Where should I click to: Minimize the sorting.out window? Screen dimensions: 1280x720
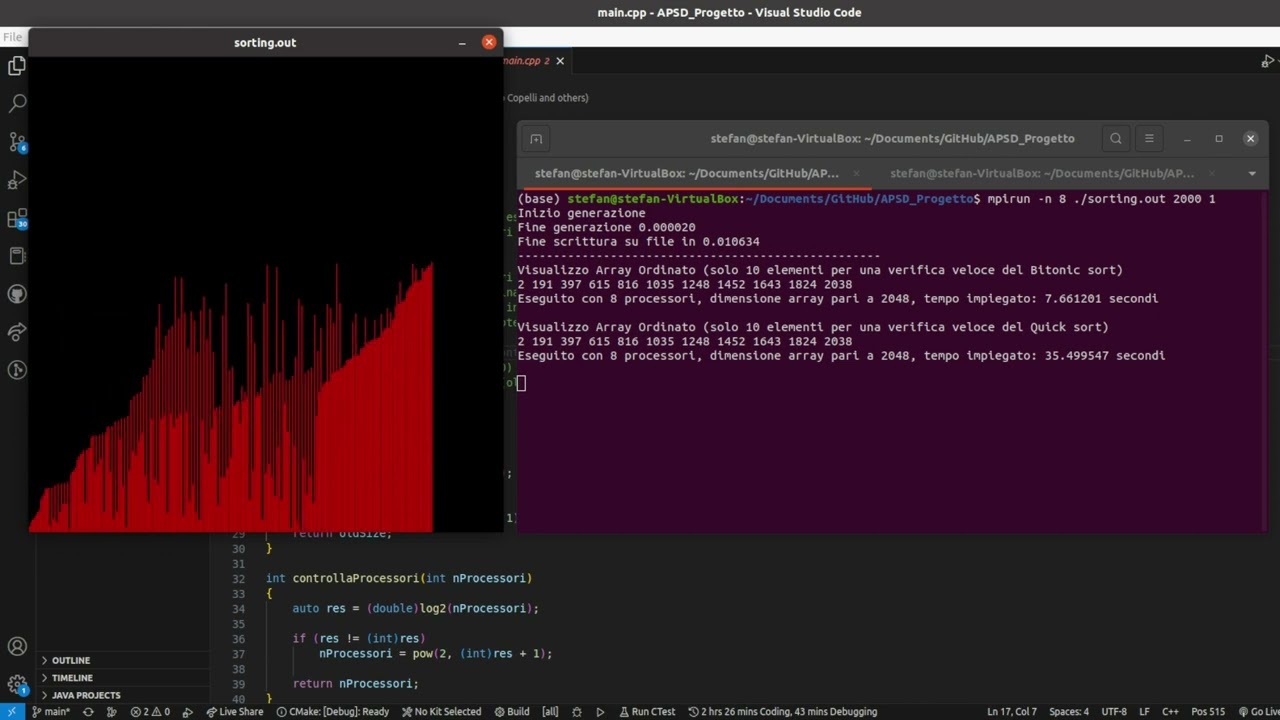462,42
